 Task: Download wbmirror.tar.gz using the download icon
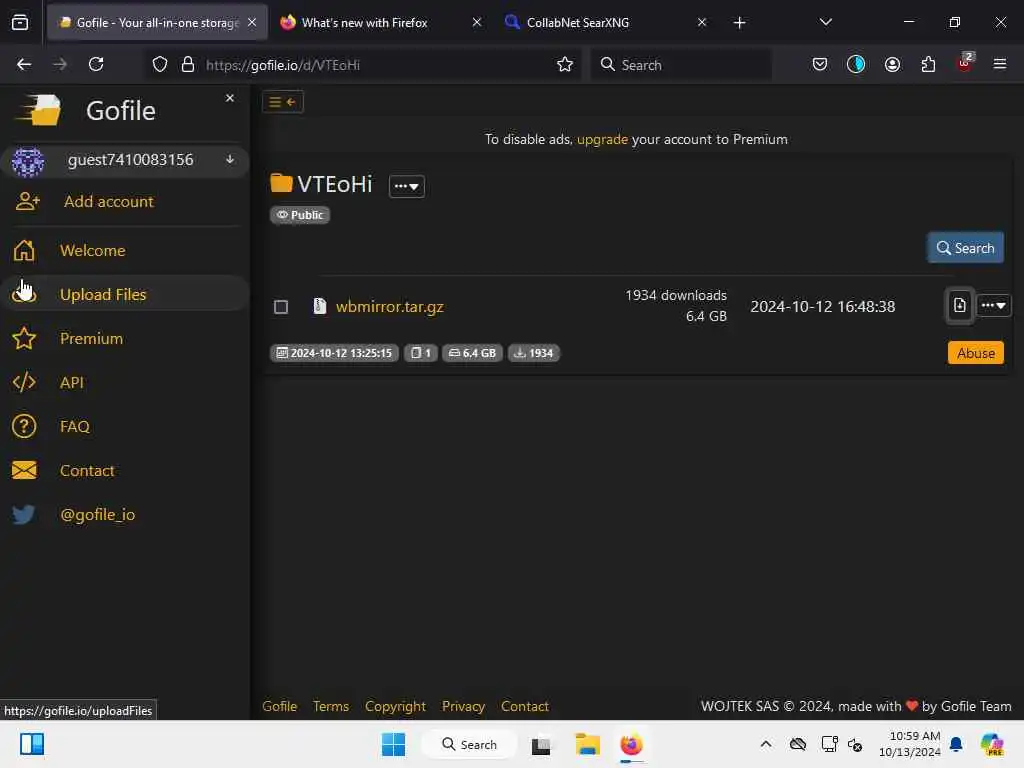959,305
